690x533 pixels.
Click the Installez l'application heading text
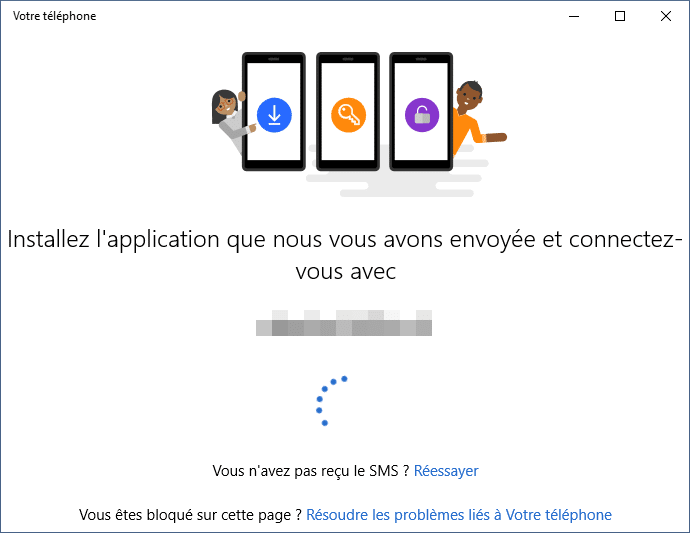345,255
